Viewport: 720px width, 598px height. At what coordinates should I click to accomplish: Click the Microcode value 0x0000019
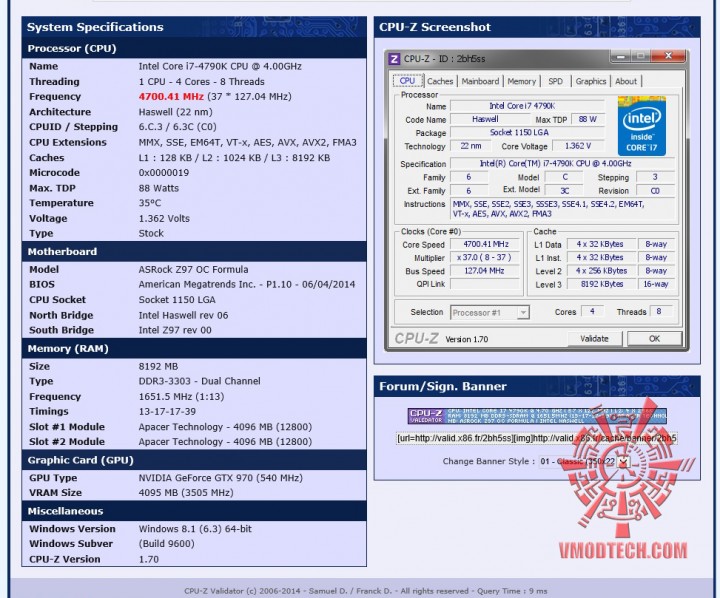163,173
